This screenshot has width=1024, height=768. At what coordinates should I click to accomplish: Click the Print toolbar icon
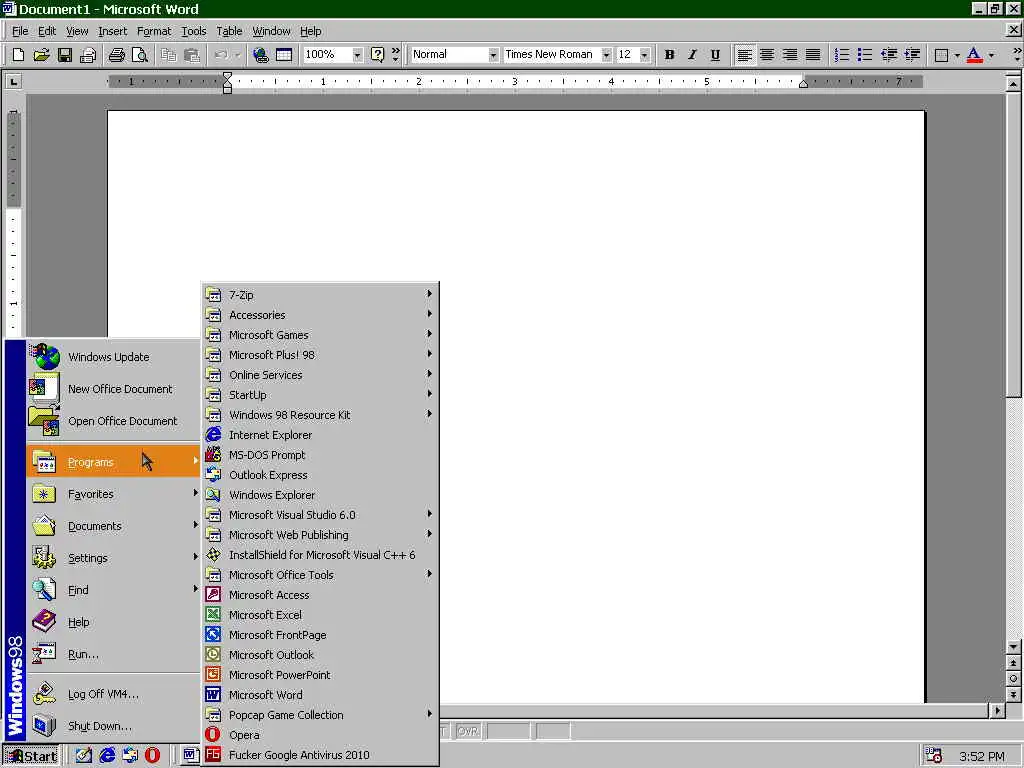tap(117, 55)
